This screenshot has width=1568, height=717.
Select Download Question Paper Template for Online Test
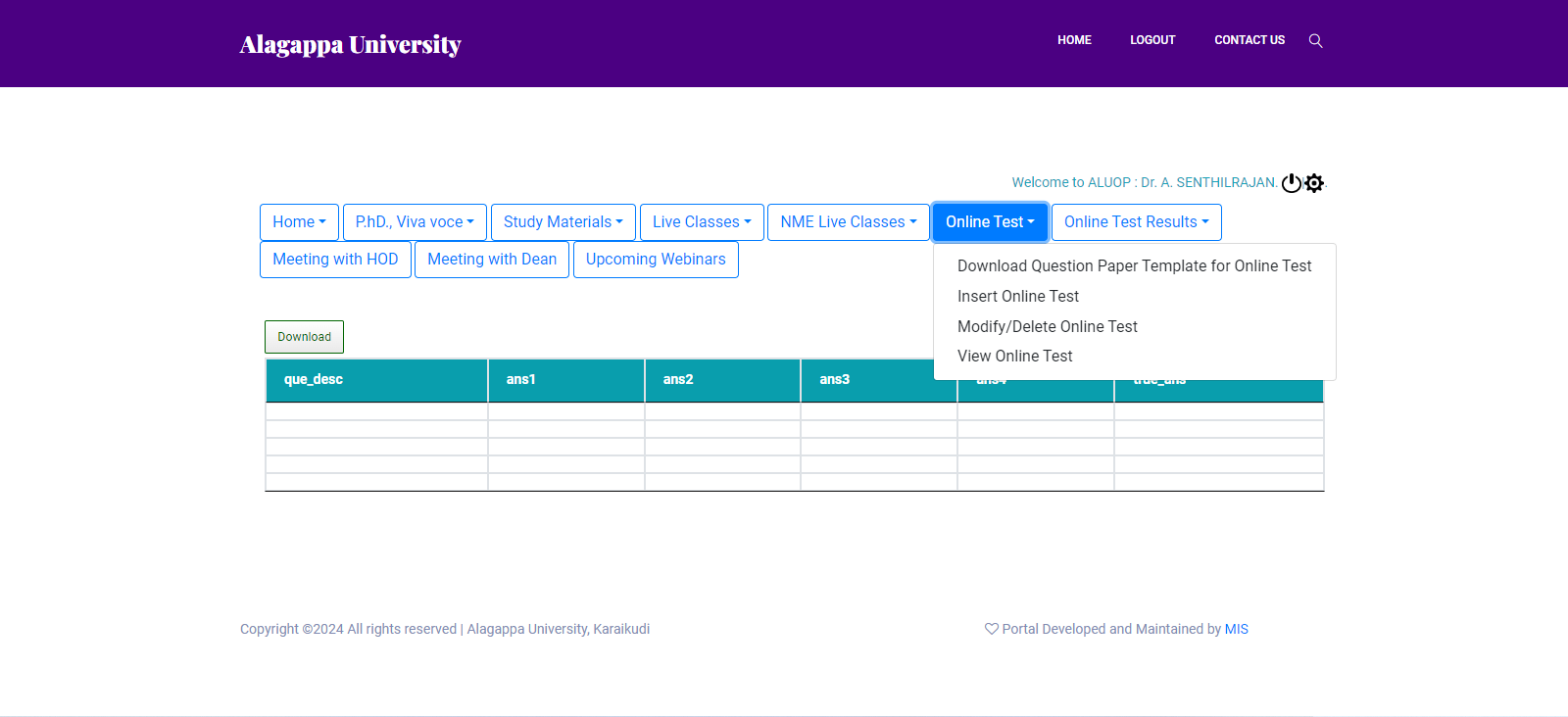pos(1135,265)
